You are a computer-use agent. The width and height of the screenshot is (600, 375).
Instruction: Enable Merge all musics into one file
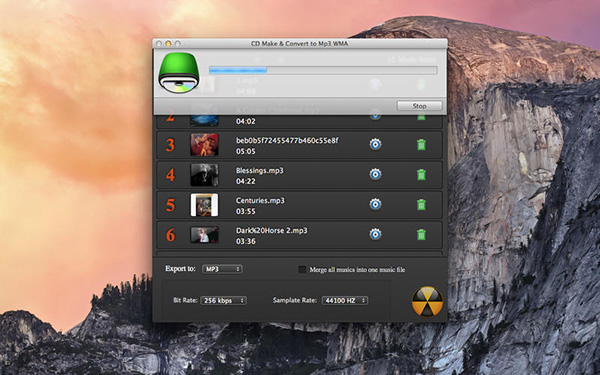302,269
